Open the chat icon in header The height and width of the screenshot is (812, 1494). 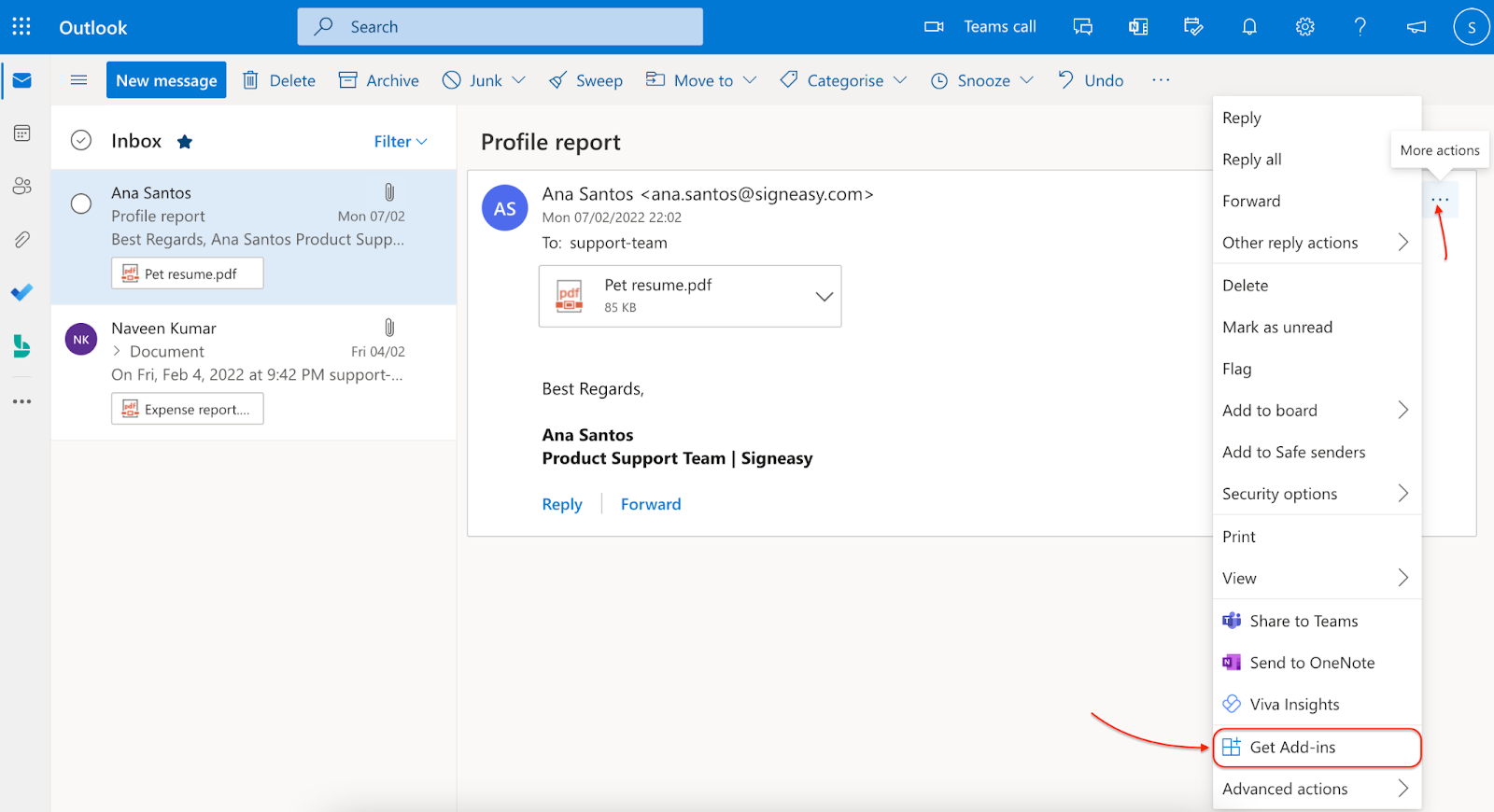coord(1083,27)
